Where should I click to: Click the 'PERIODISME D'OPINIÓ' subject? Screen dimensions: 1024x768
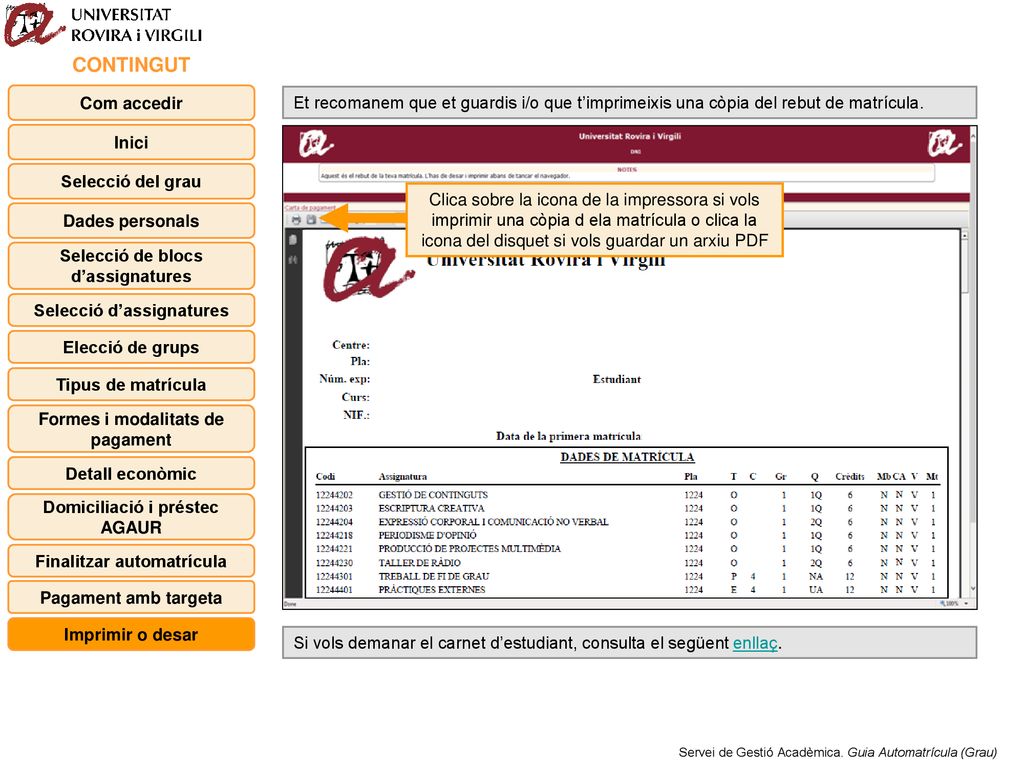pos(427,536)
